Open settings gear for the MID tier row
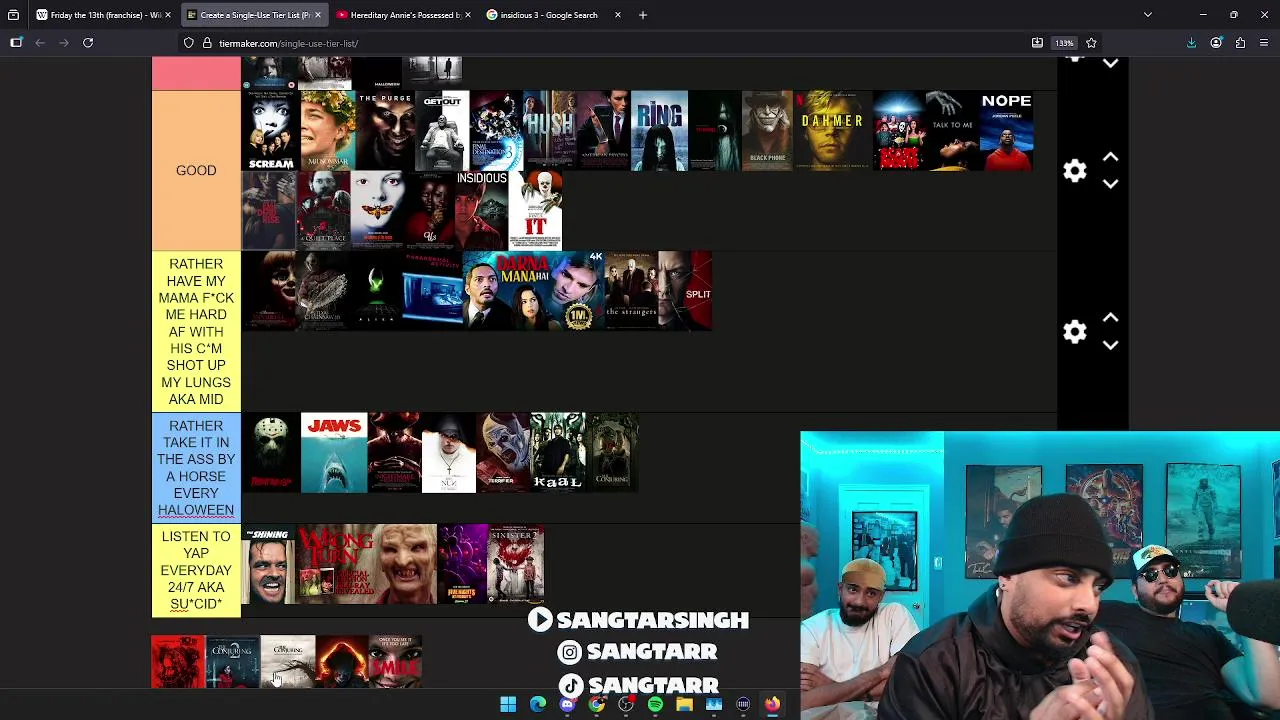The width and height of the screenshot is (1280, 720). [x=1075, y=332]
